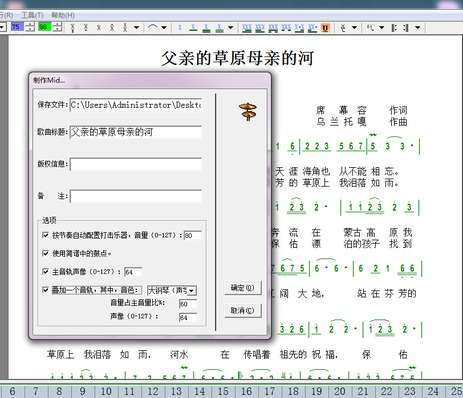Click the ornament symbol icon in toolbar

[343, 28]
